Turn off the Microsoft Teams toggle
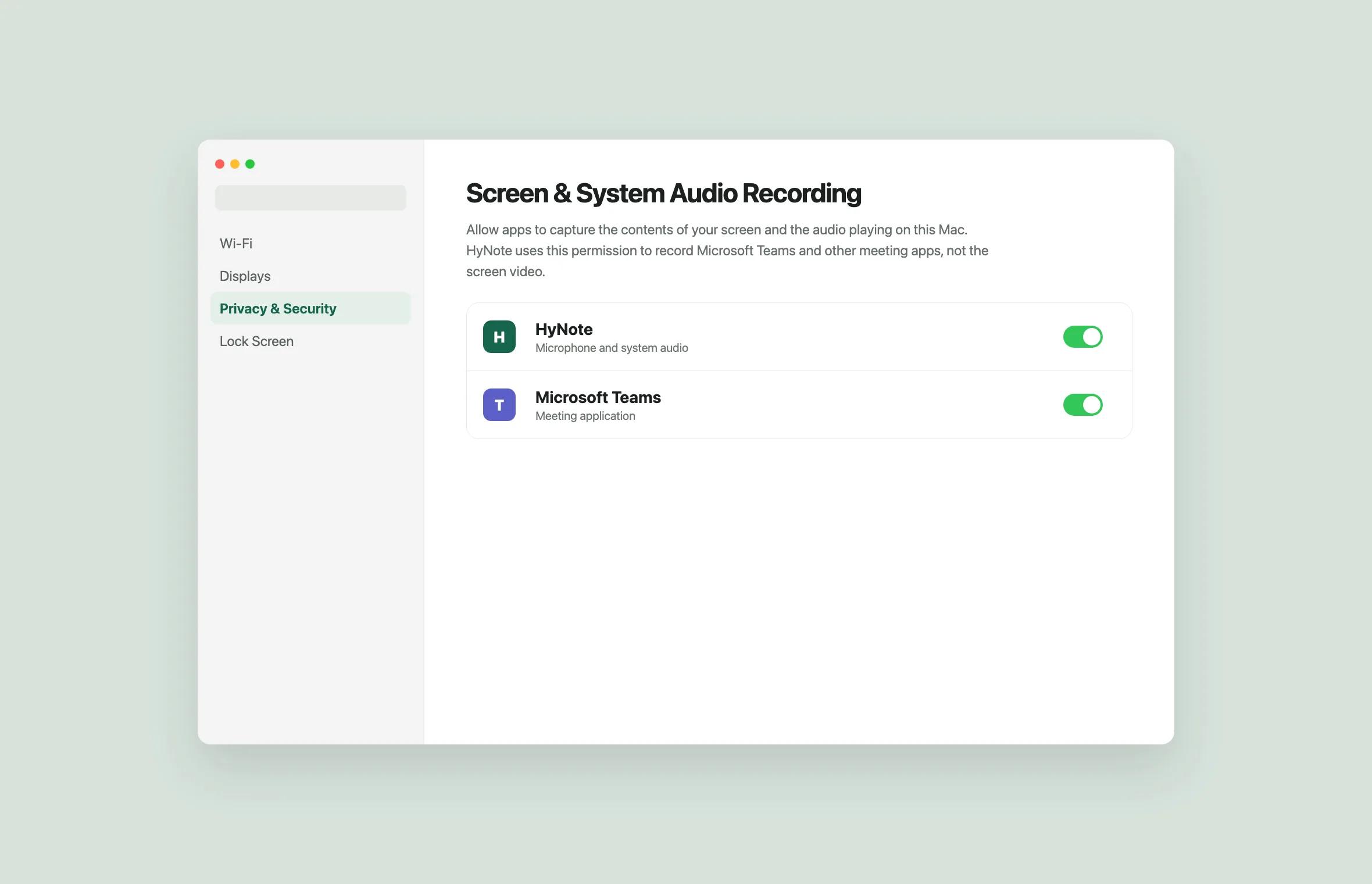1372x884 pixels. 1082,405
